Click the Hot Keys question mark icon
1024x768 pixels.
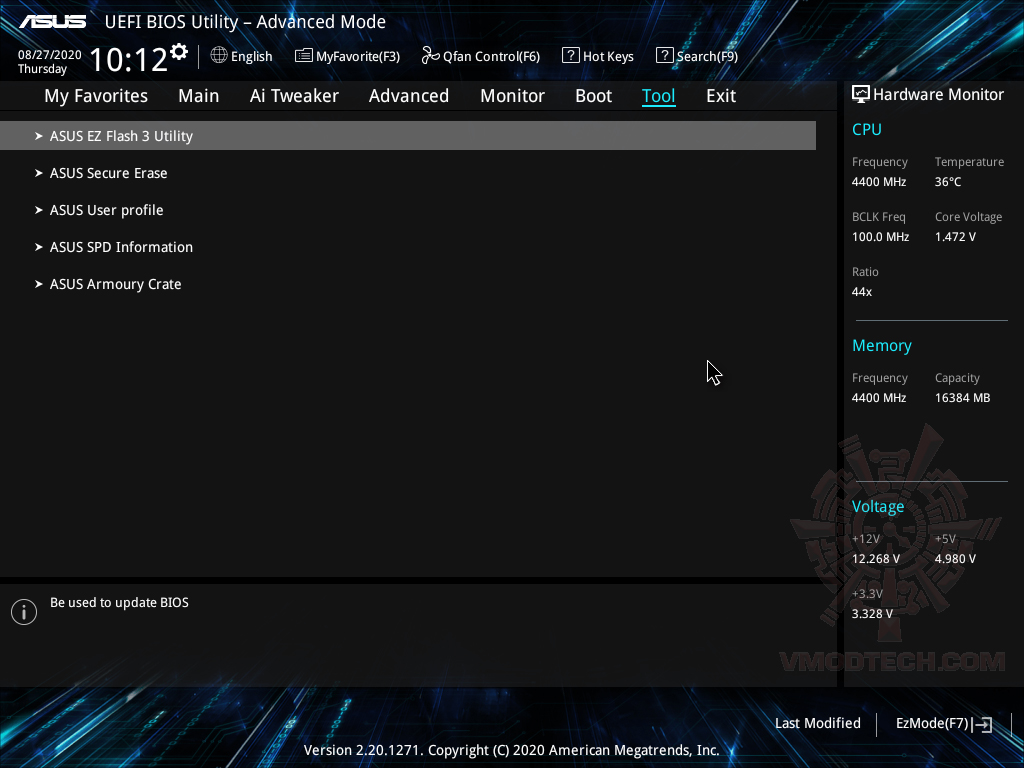(570, 56)
